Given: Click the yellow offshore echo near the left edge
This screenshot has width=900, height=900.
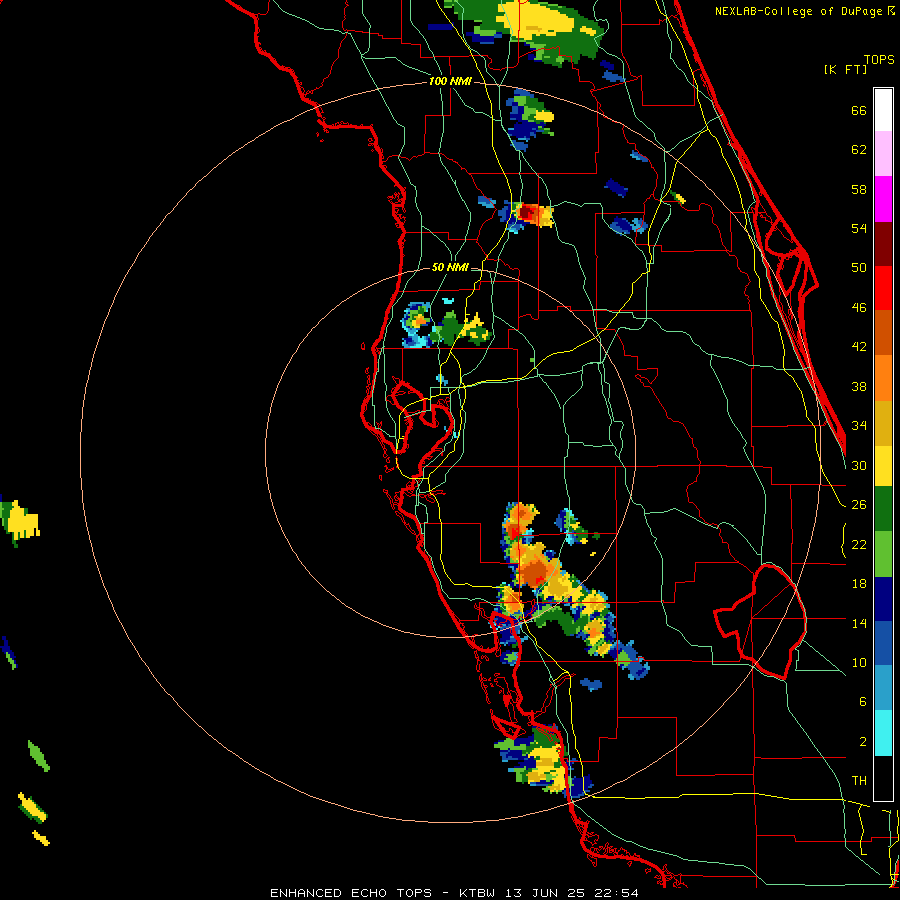Looking at the screenshot, I should click(x=22, y=521).
